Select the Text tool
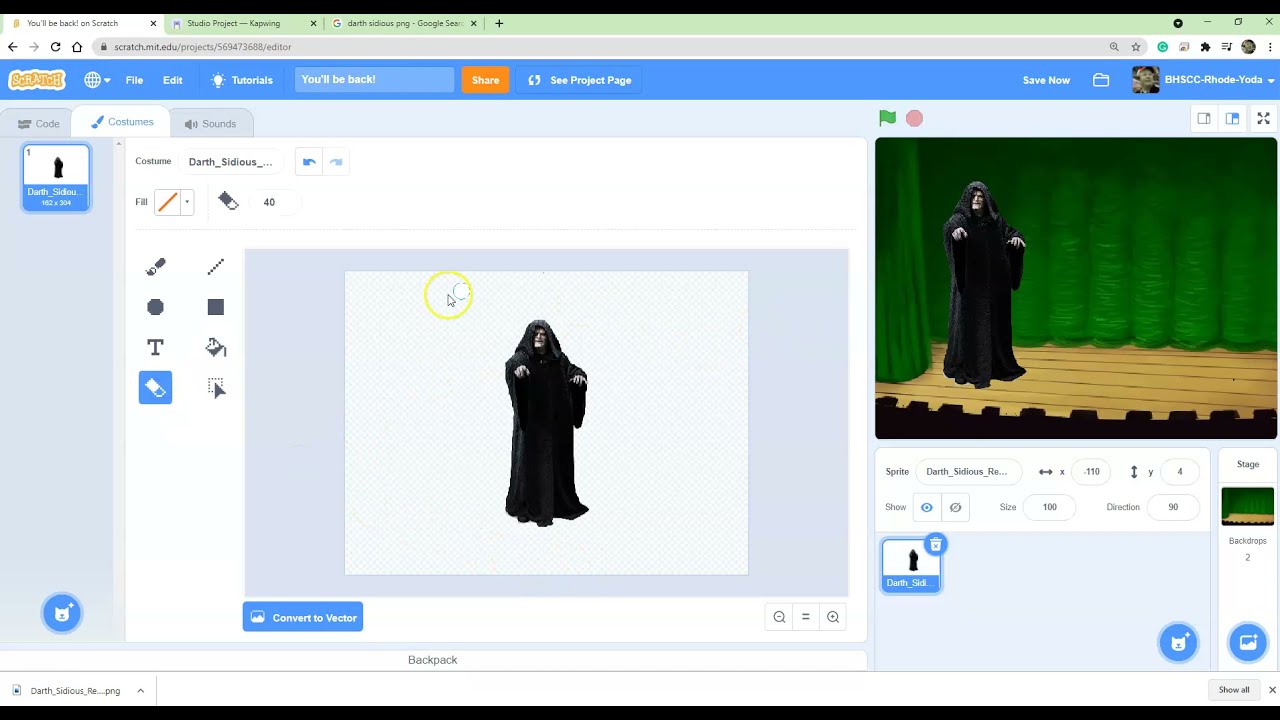Image resolution: width=1280 pixels, height=720 pixels. pos(155,347)
